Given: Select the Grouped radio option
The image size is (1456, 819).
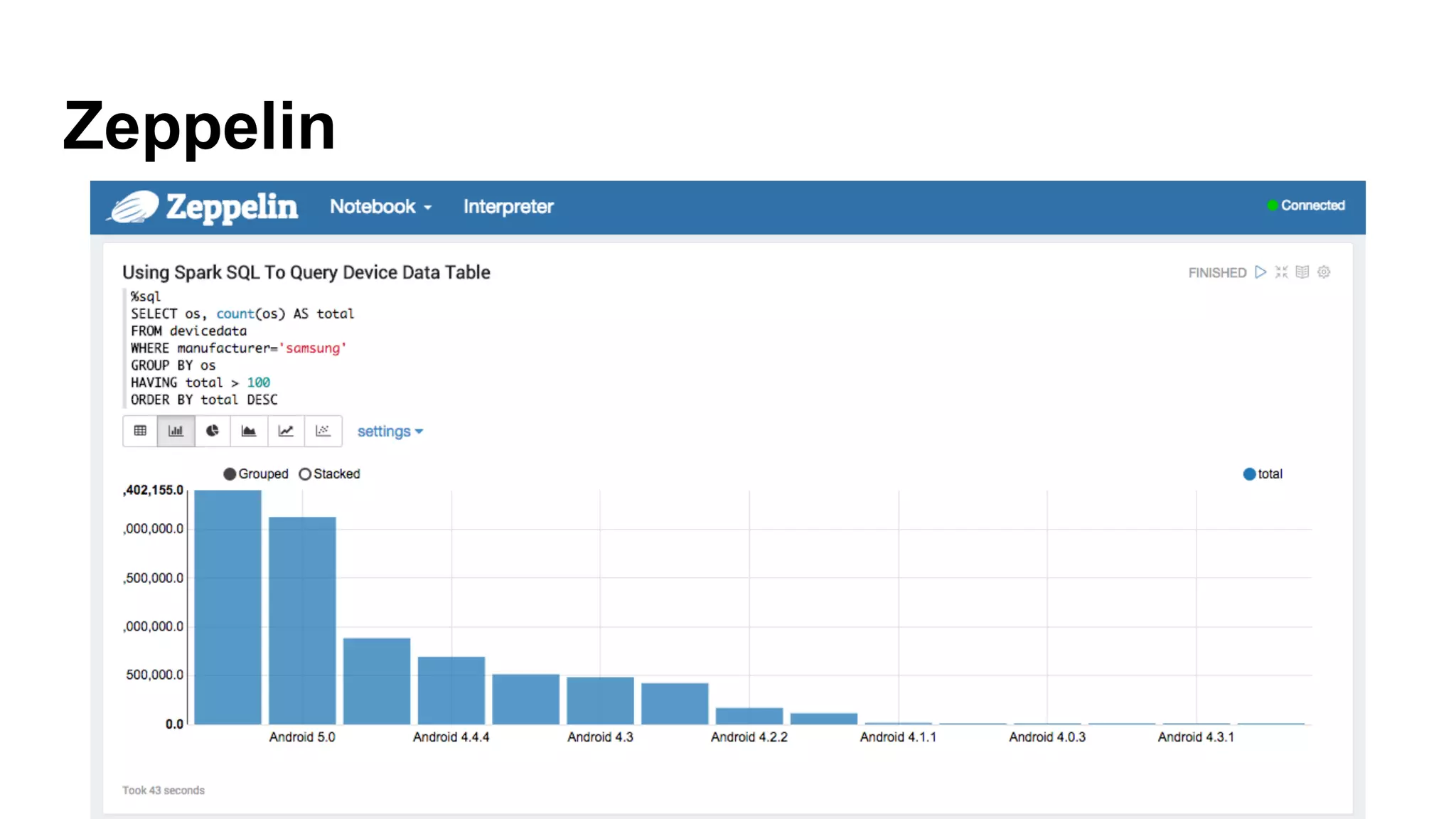Looking at the screenshot, I should coord(230,474).
